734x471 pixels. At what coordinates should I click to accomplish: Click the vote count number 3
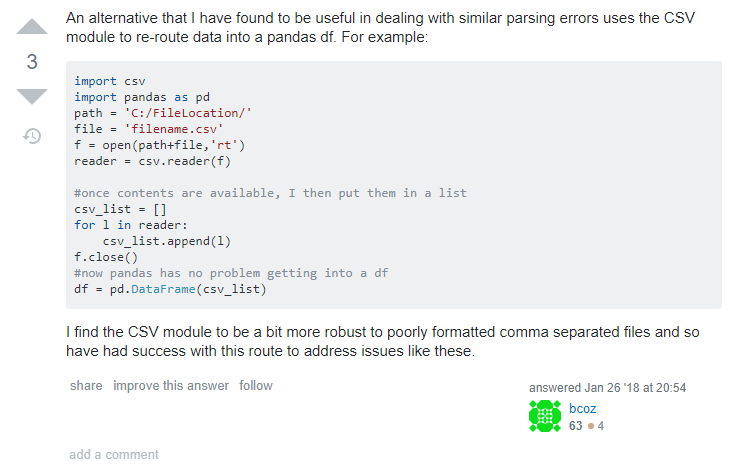point(32,62)
